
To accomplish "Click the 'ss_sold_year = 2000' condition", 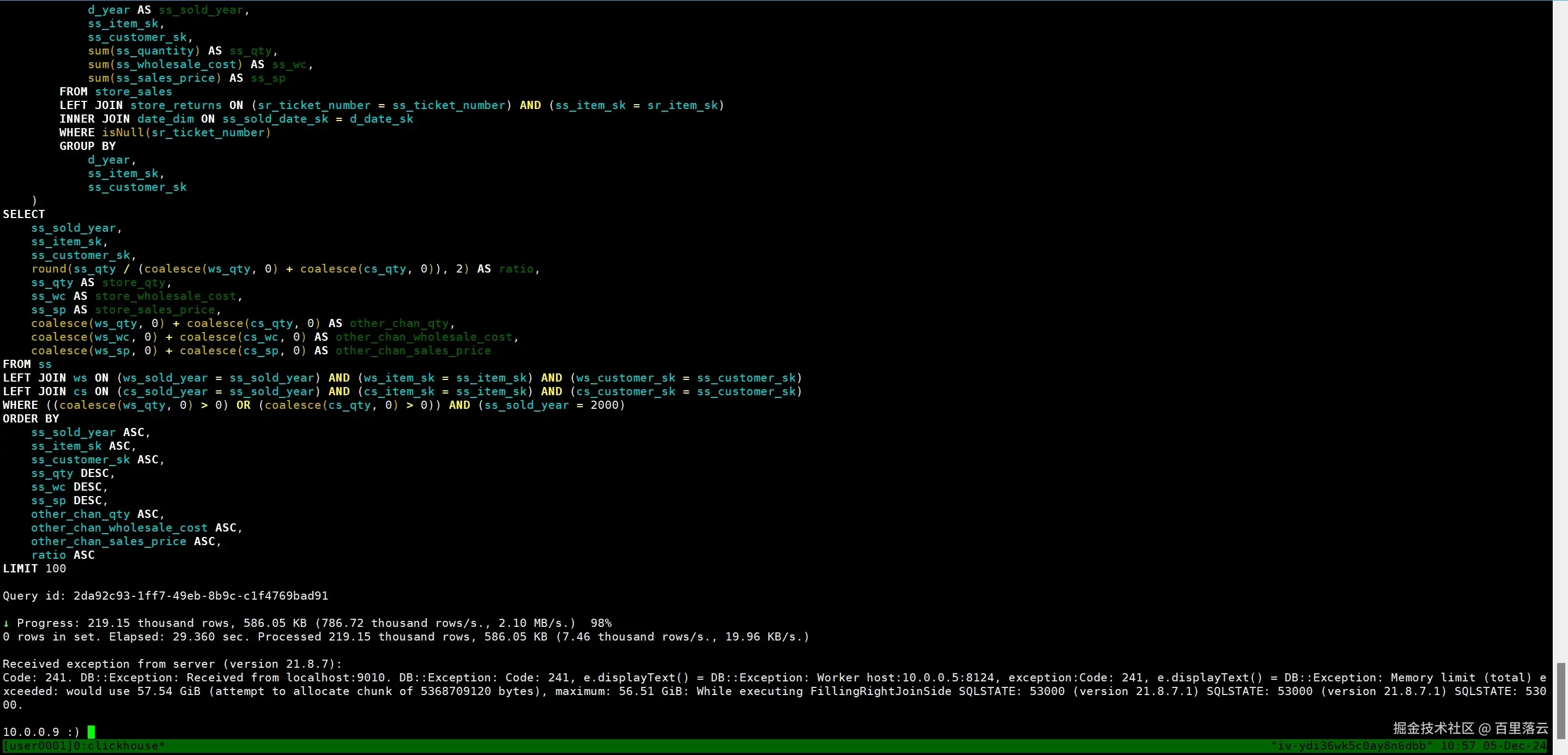I will [x=551, y=405].
